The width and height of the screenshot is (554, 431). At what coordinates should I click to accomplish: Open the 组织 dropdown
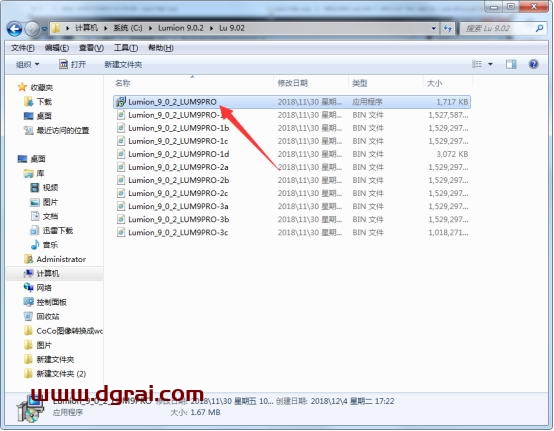(x=28, y=65)
